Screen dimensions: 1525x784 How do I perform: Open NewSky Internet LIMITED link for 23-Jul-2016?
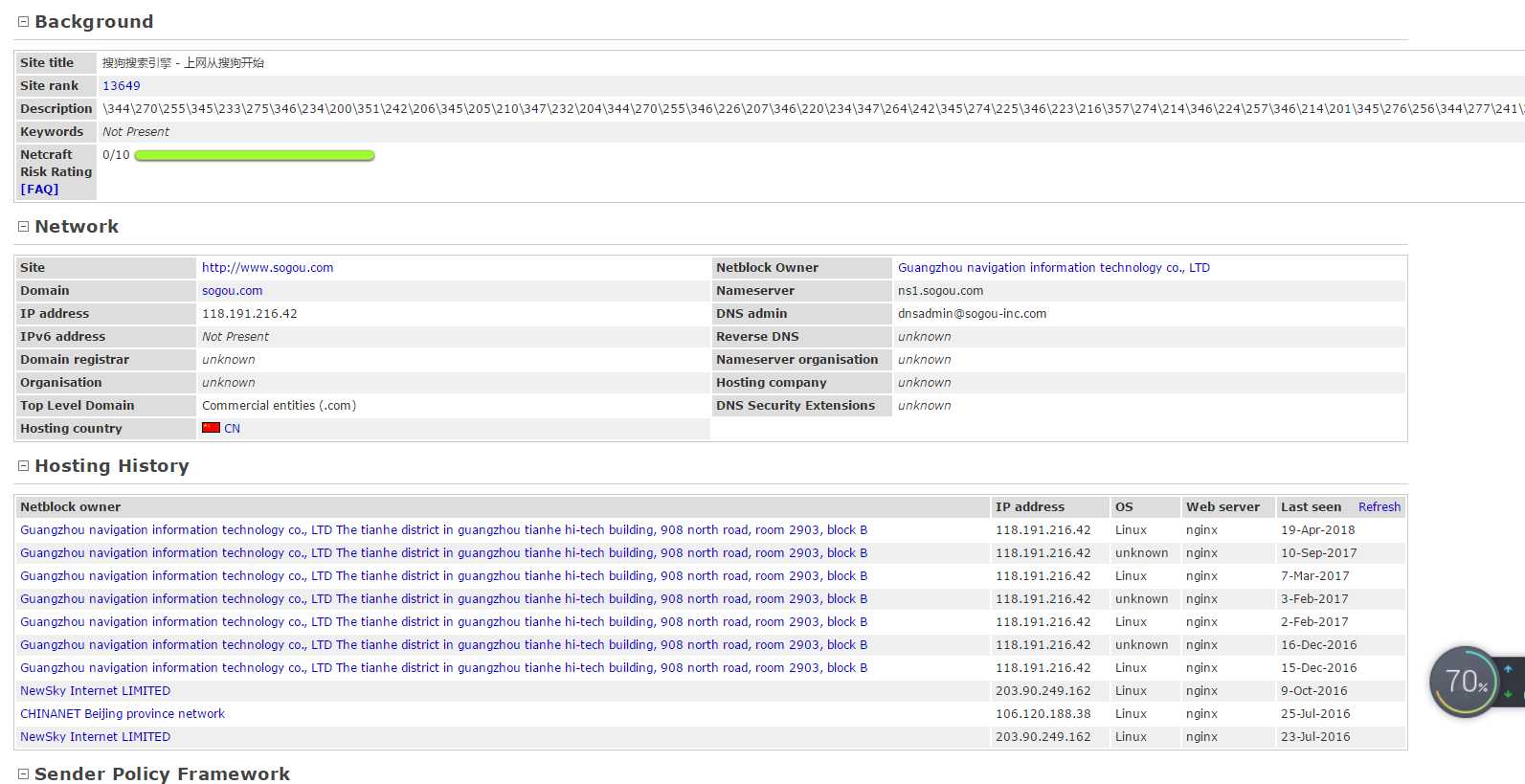tap(96, 736)
